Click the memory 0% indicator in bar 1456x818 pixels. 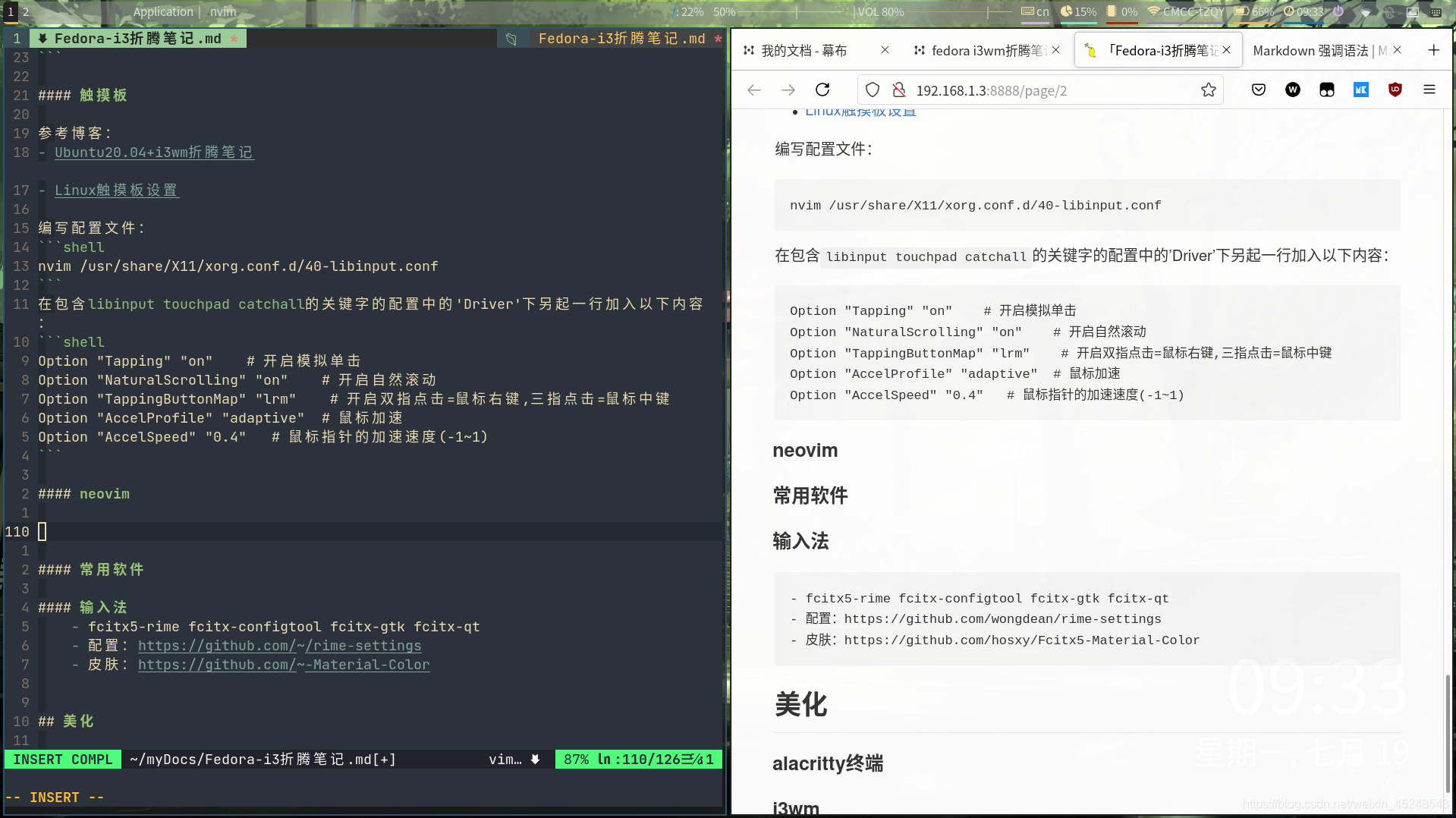[x=1122, y=11]
